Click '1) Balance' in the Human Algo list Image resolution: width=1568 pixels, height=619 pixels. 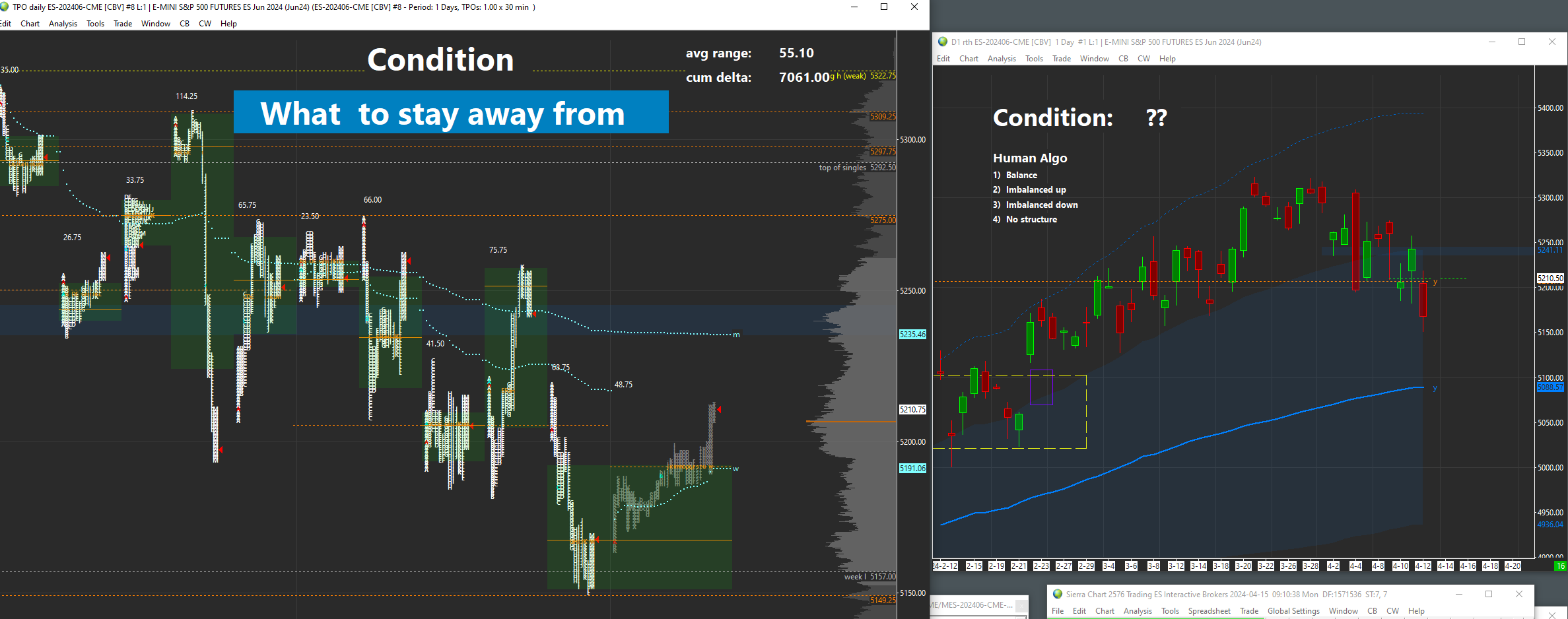point(1015,175)
